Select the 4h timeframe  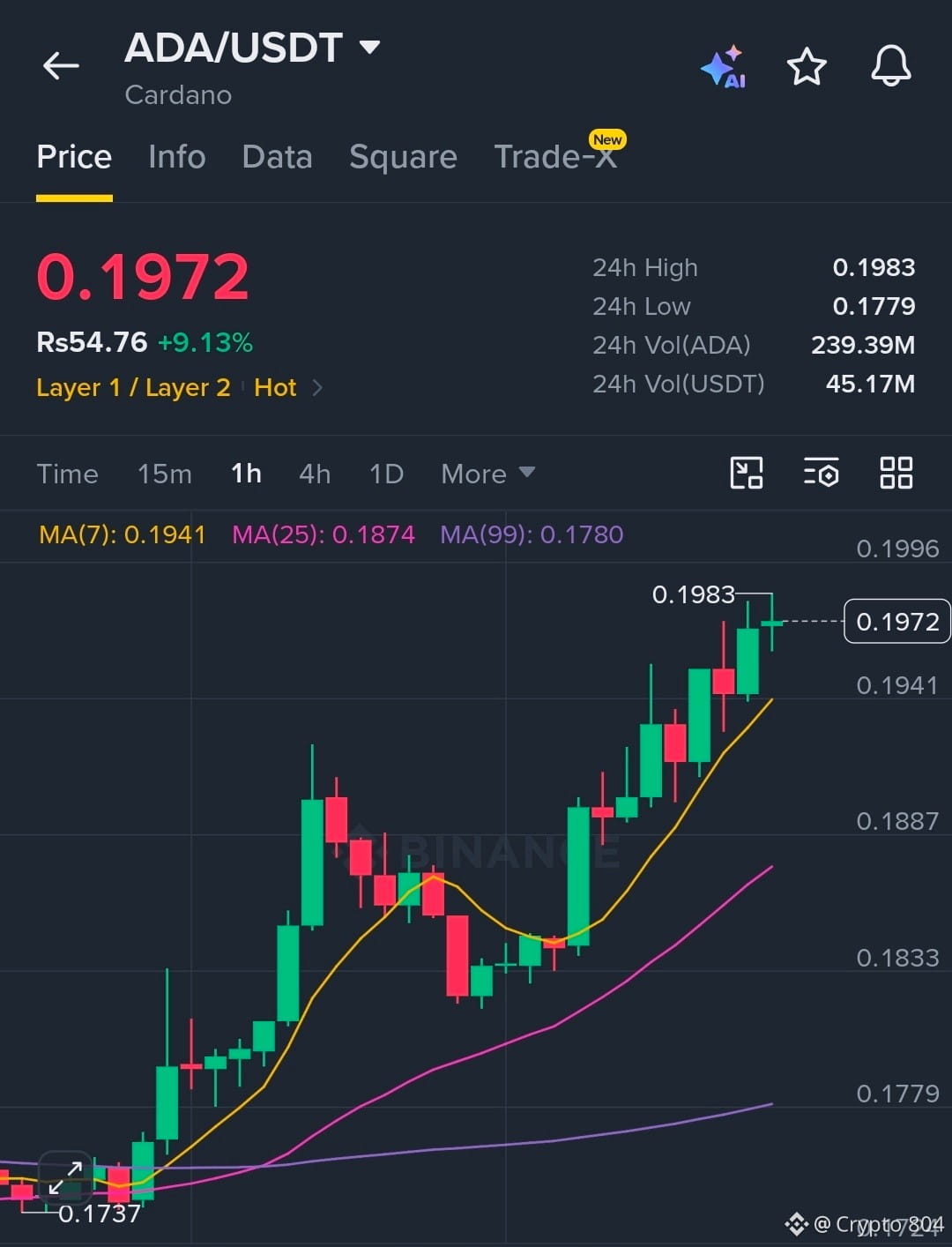[x=315, y=474]
